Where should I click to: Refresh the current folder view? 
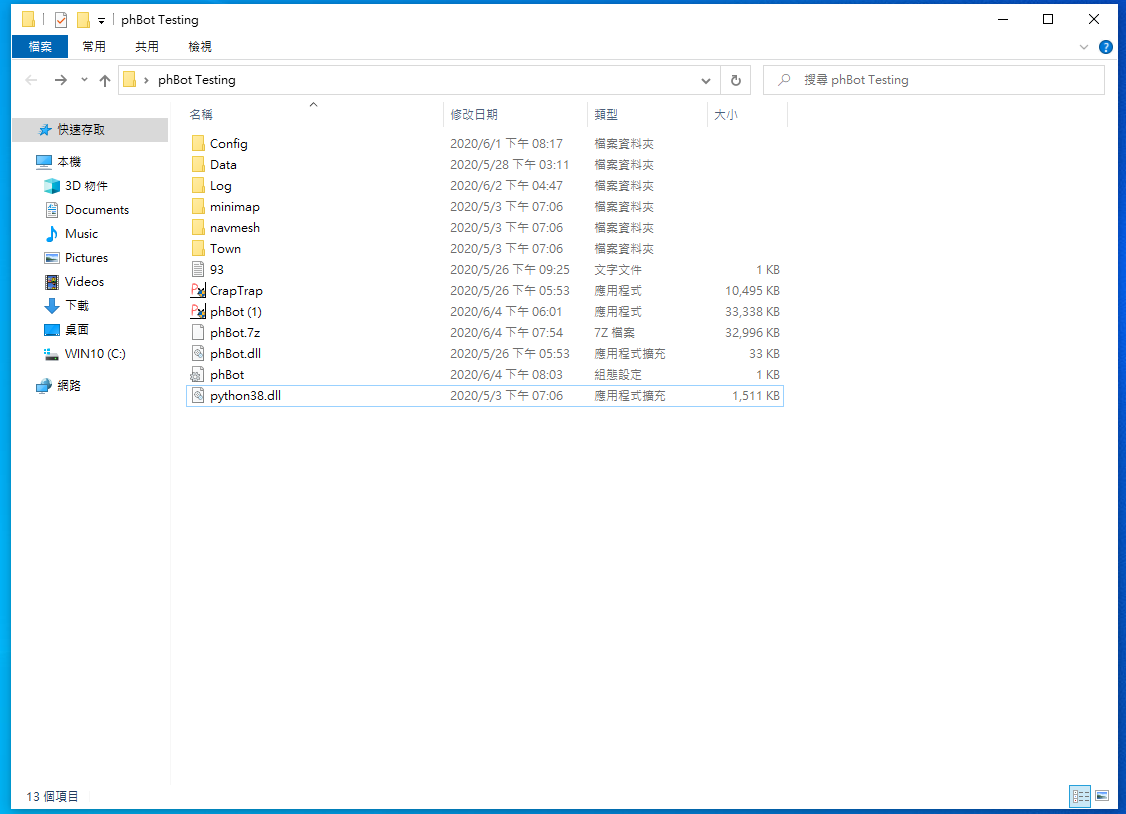(736, 80)
